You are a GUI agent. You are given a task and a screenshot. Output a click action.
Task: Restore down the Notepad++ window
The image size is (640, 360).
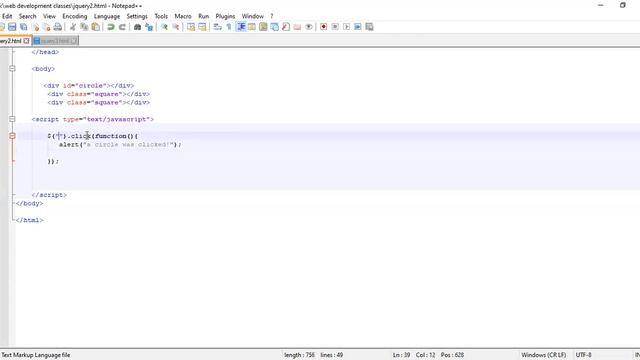622,5
